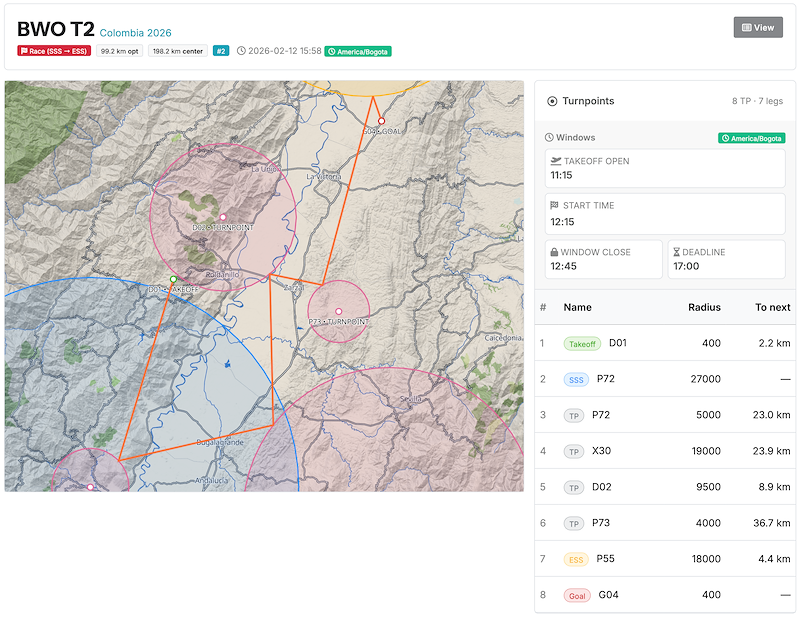Click the clock icon before the 2026-02-12 date
800x617 pixels.
click(x=243, y=50)
